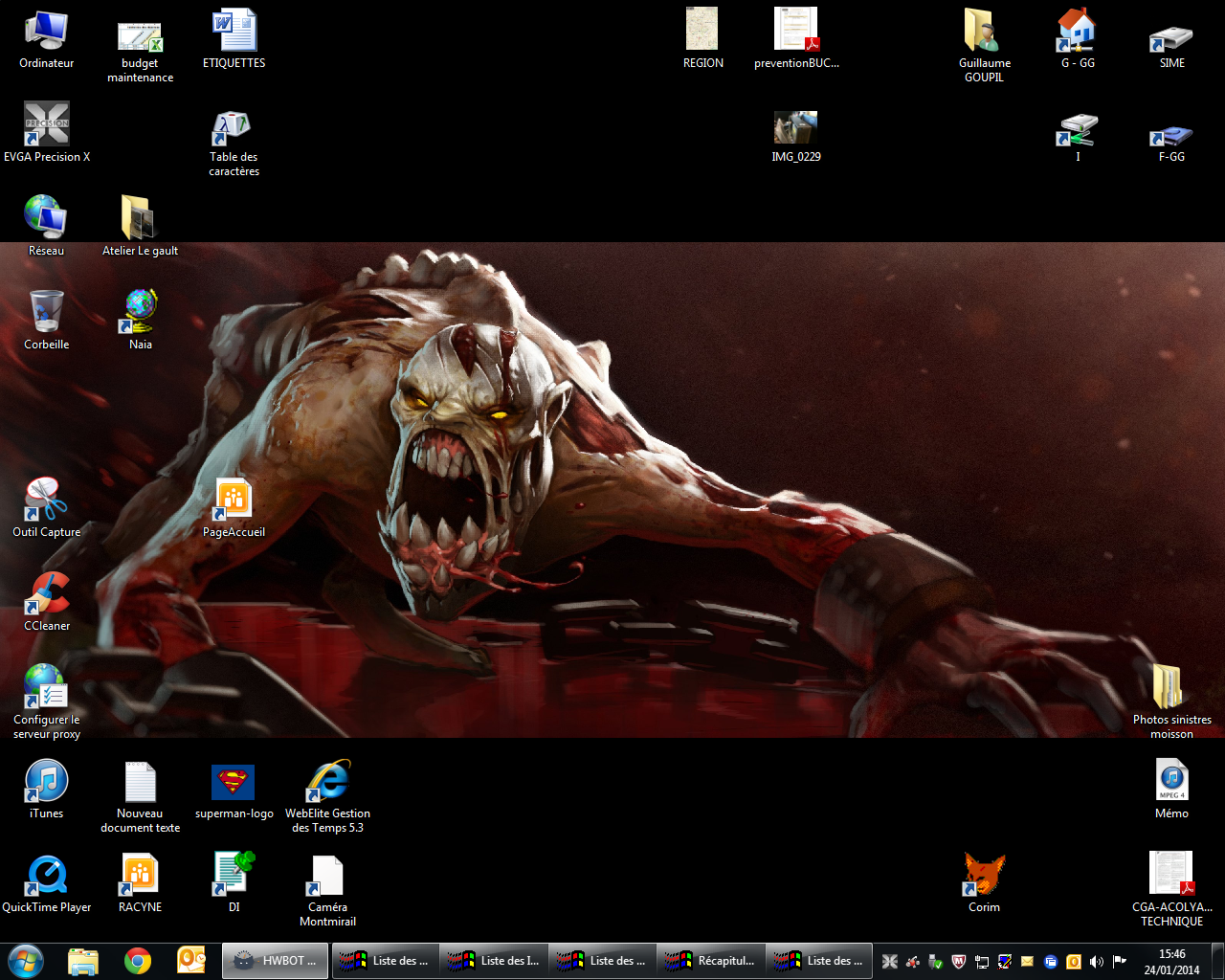Image resolution: width=1225 pixels, height=980 pixels.
Task: Open the ETIQUETTES Word document
Action: pos(234,39)
